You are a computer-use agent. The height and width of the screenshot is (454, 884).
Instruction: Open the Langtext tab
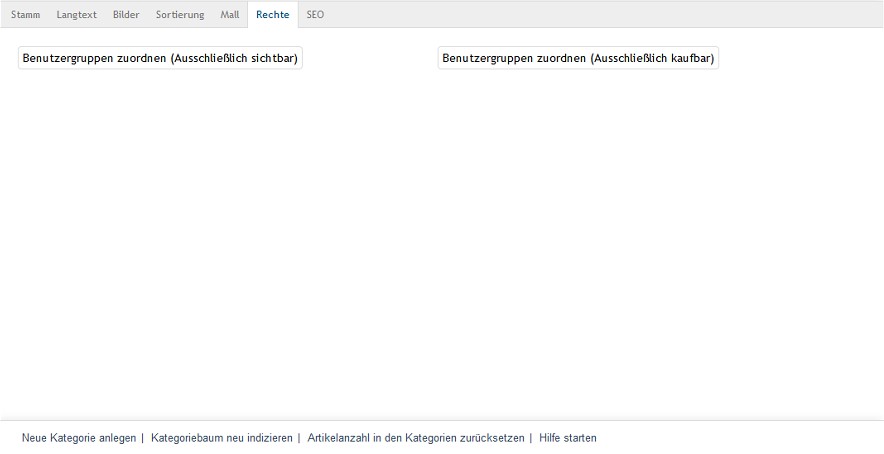76,15
